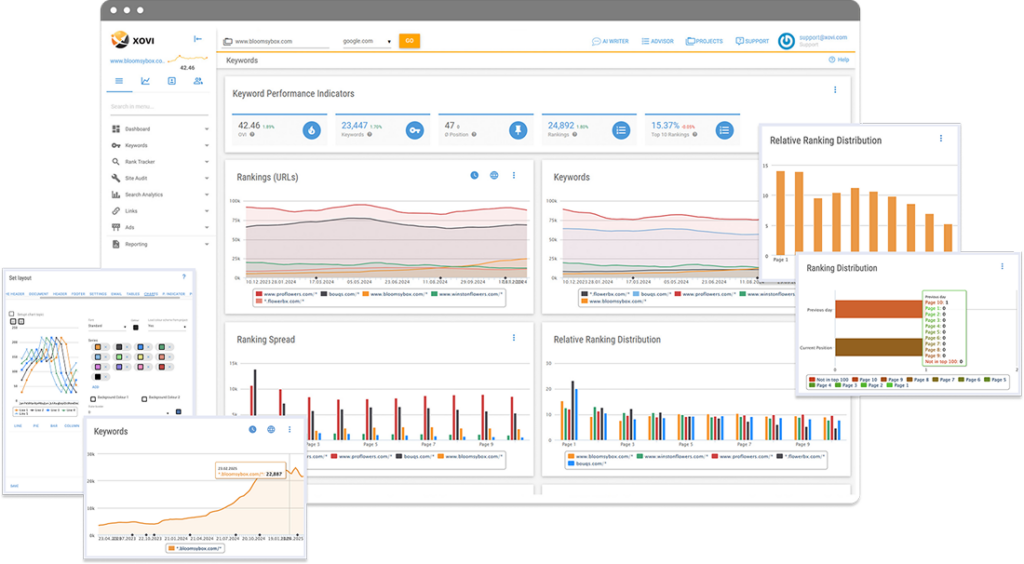This screenshot has height=564, width=1024.
Task: Click the black Colour swatch in Set layout
Action: point(136,326)
